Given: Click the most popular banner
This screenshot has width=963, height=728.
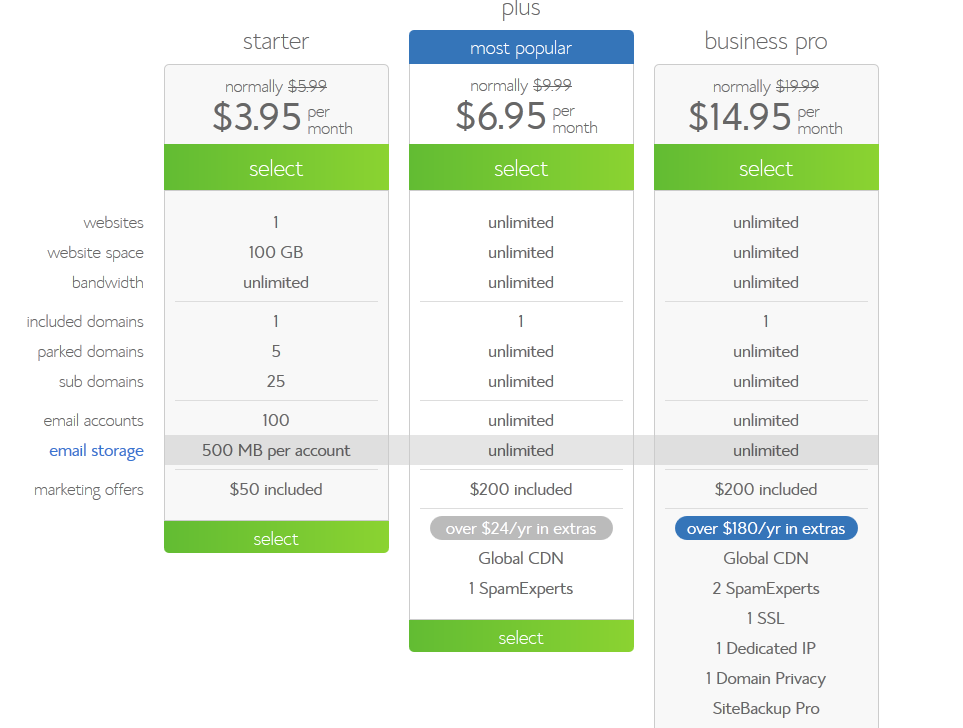Looking at the screenshot, I should pos(521,47).
